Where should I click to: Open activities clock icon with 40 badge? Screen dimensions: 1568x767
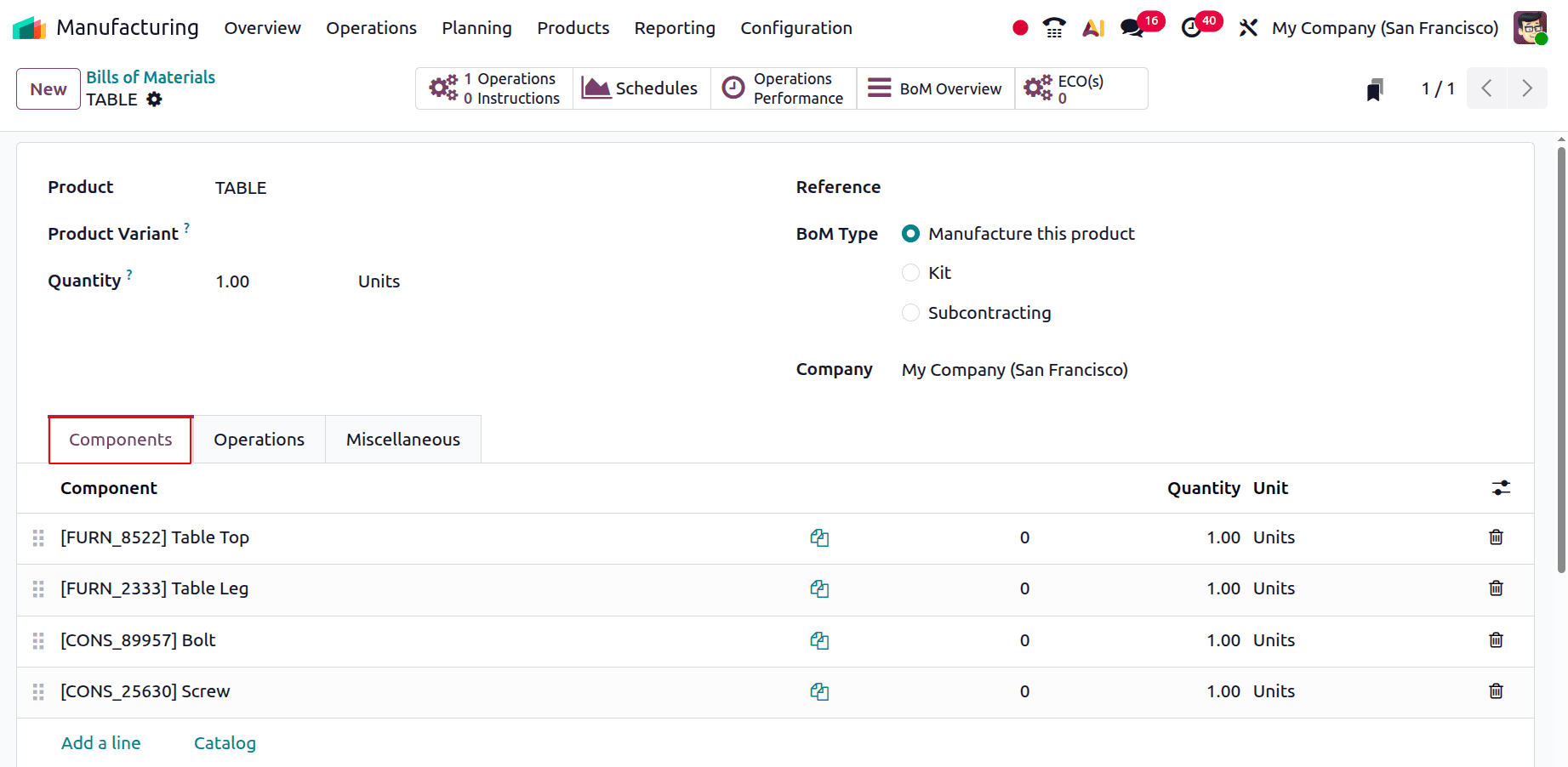[1192, 28]
